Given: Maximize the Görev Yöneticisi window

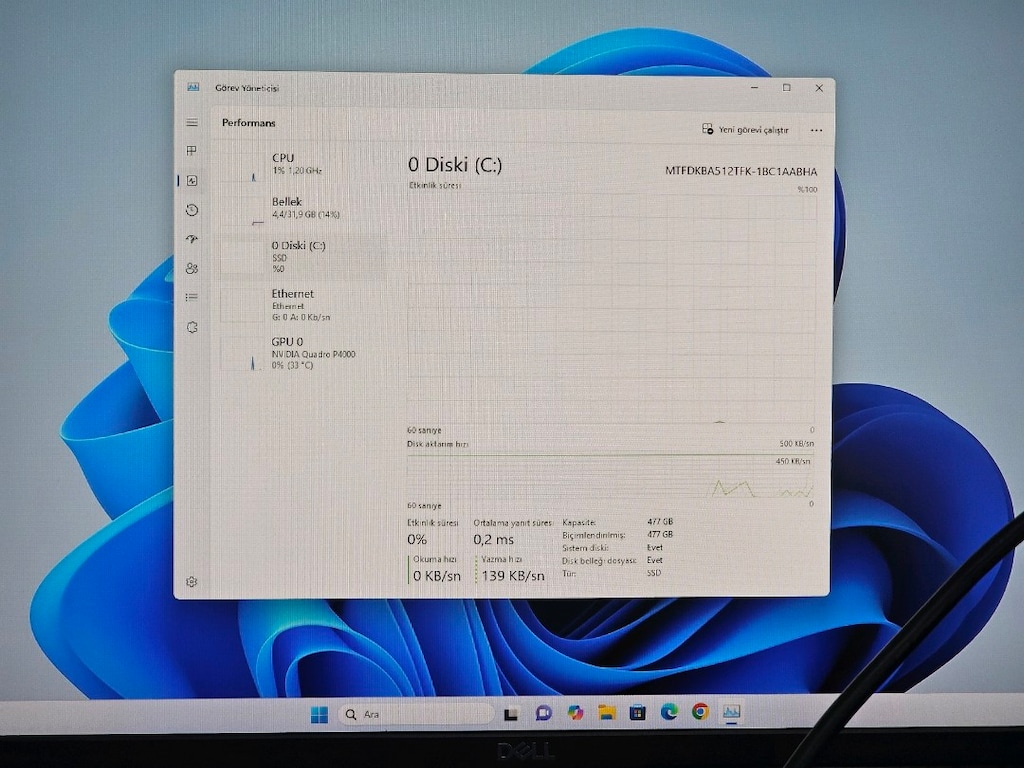Looking at the screenshot, I should click(787, 88).
